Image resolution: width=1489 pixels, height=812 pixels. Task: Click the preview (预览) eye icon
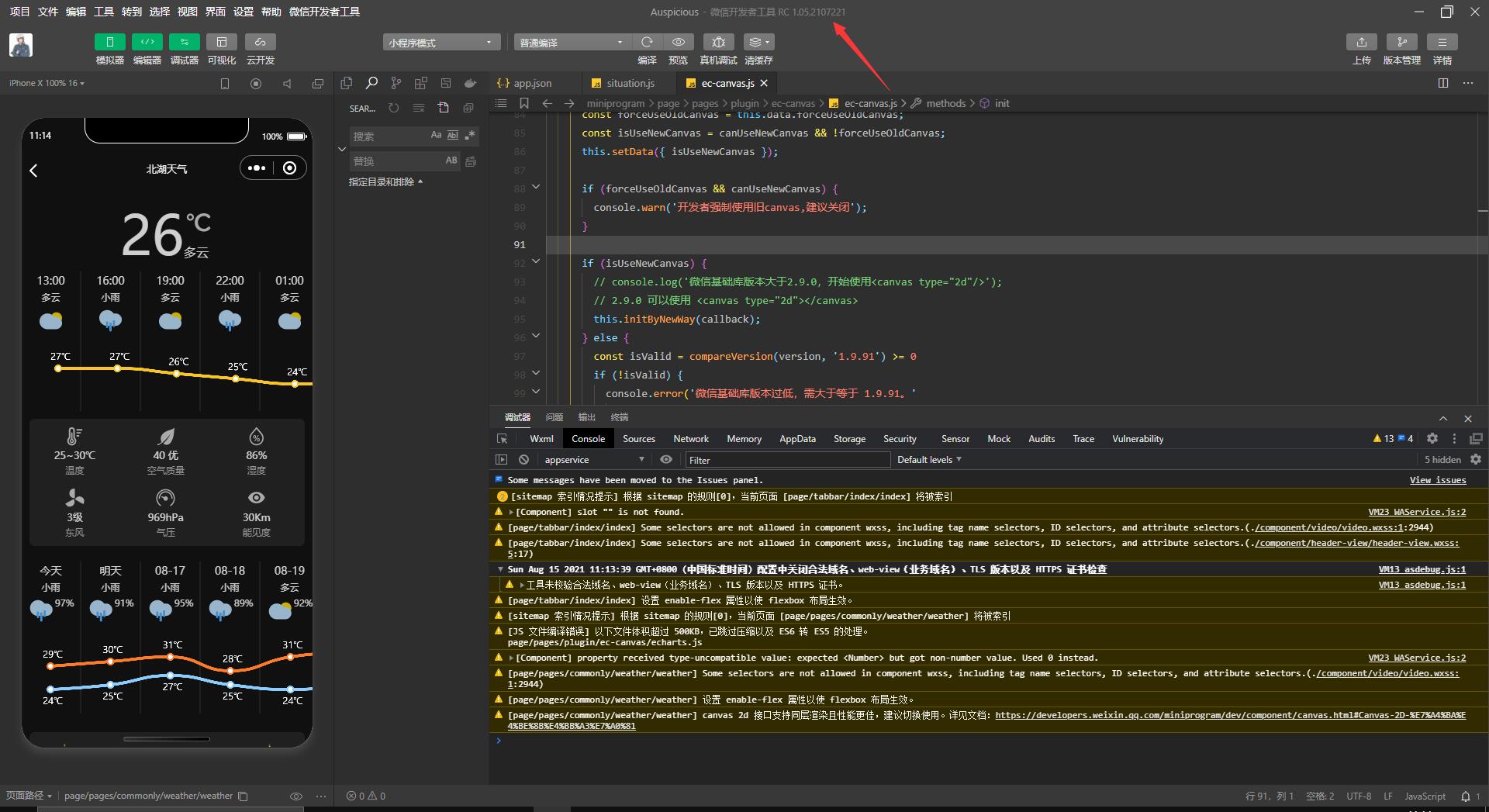pos(679,42)
